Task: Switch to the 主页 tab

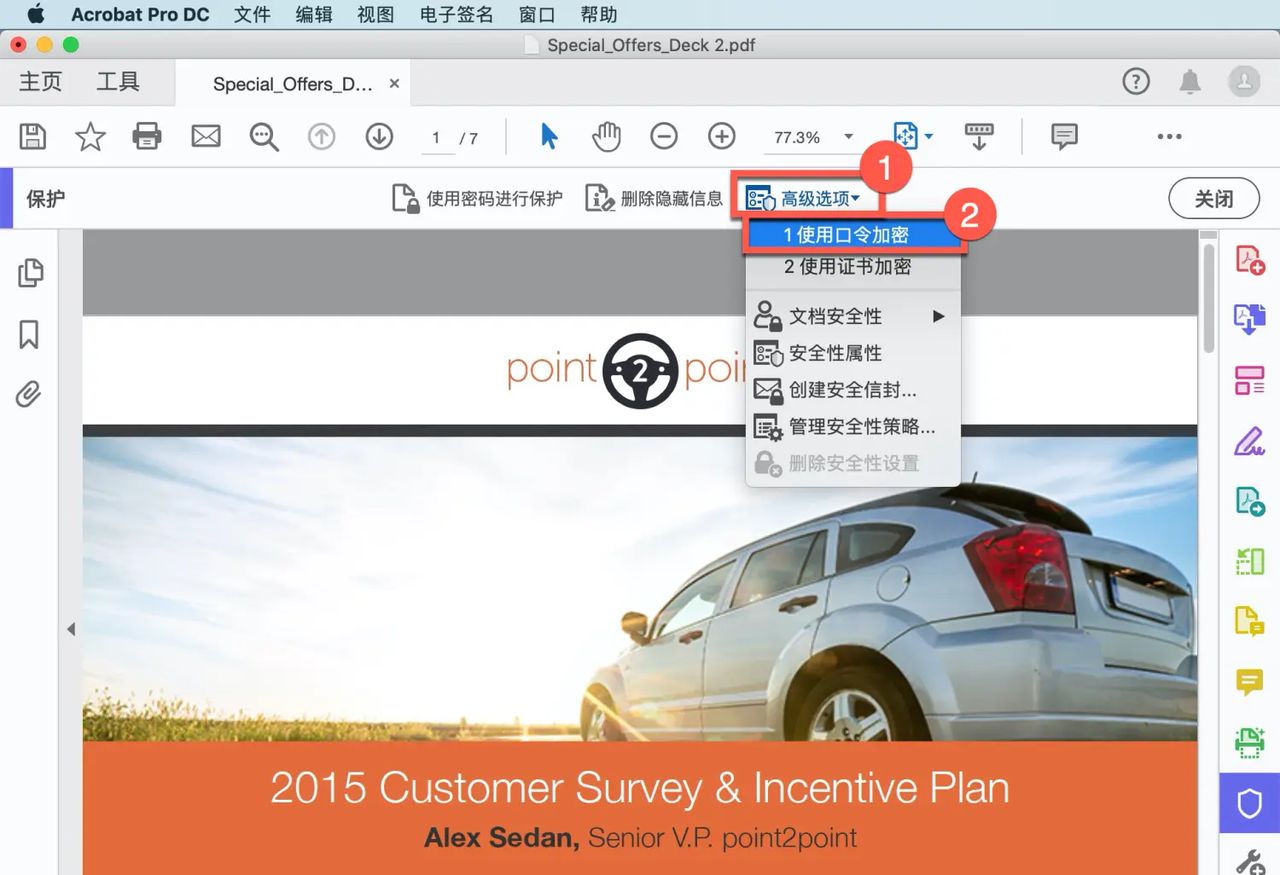Action: (40, 82)
